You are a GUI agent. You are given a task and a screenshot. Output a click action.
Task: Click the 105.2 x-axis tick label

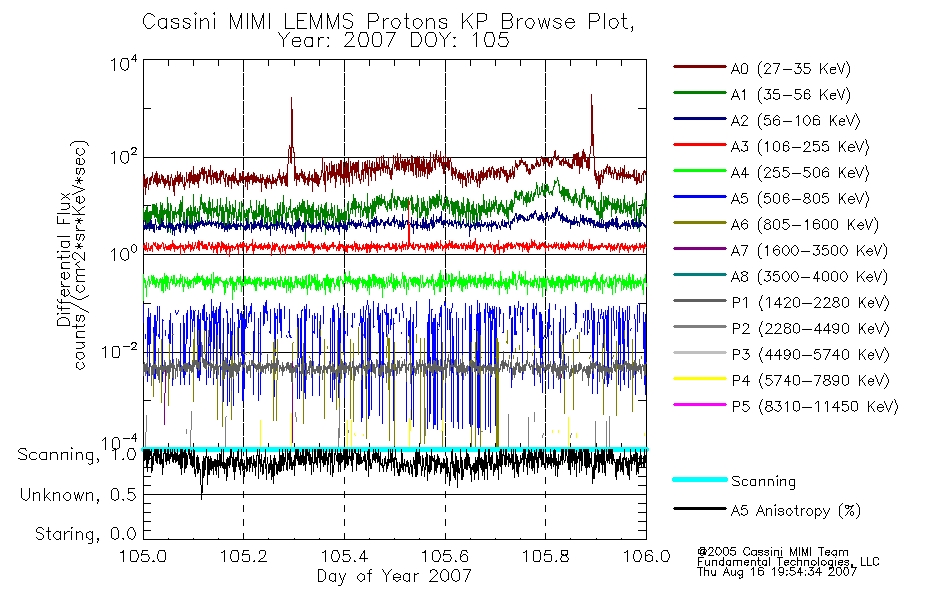[244, 556]
